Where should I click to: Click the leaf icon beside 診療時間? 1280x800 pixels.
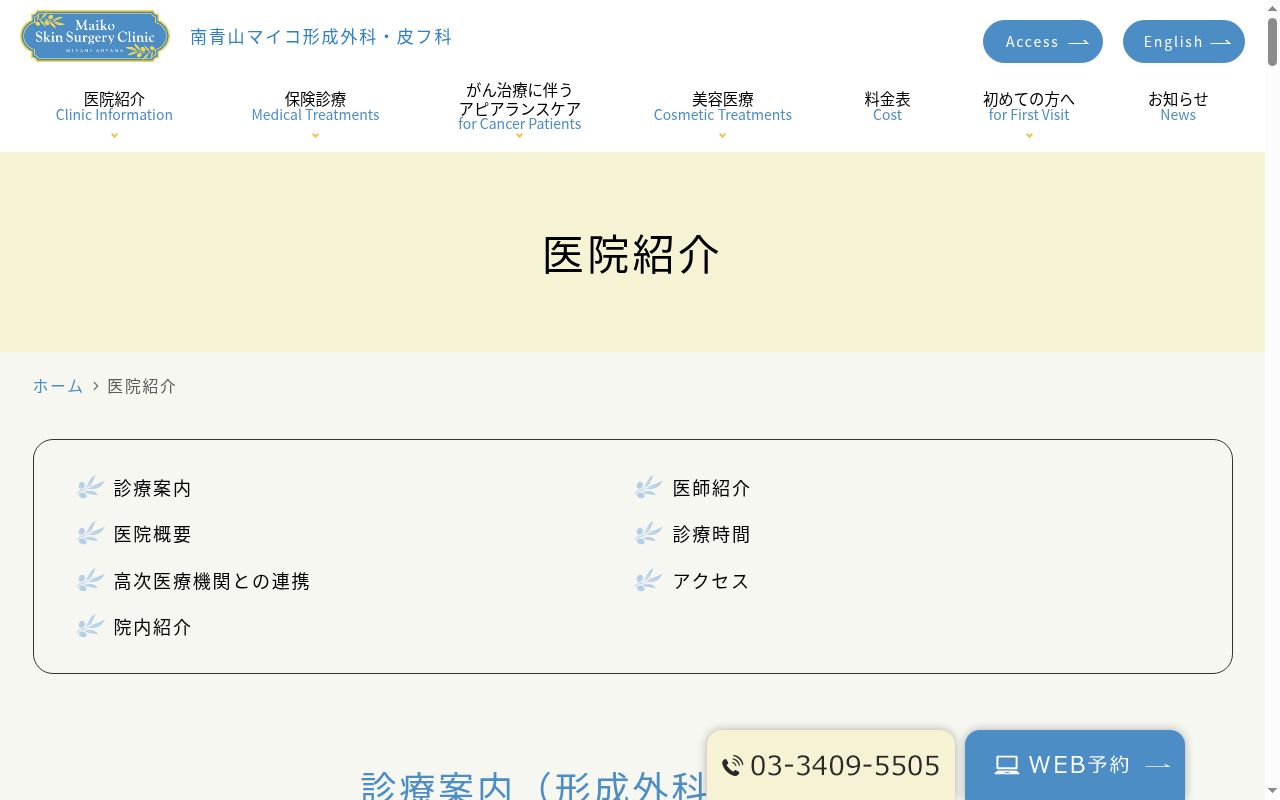[x=649, y=534]
